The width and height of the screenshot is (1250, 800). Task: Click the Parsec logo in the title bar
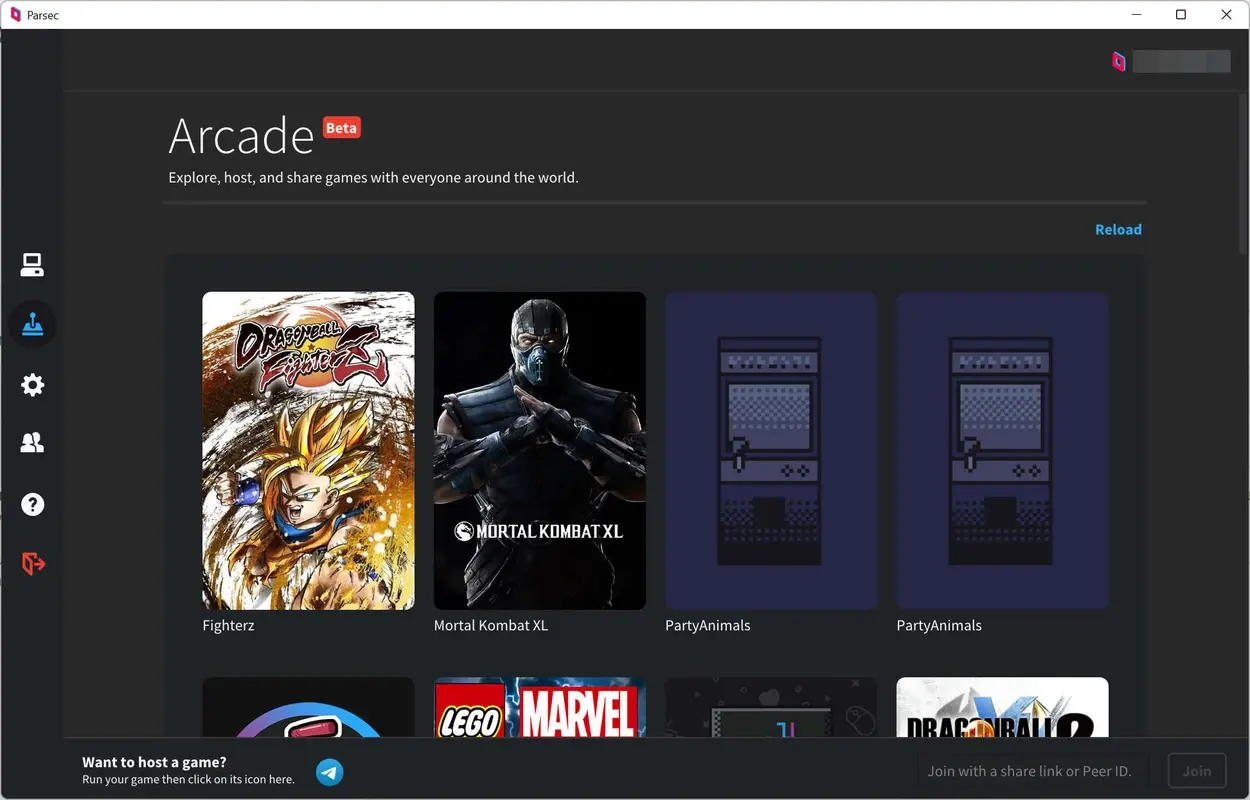[14, 14]
